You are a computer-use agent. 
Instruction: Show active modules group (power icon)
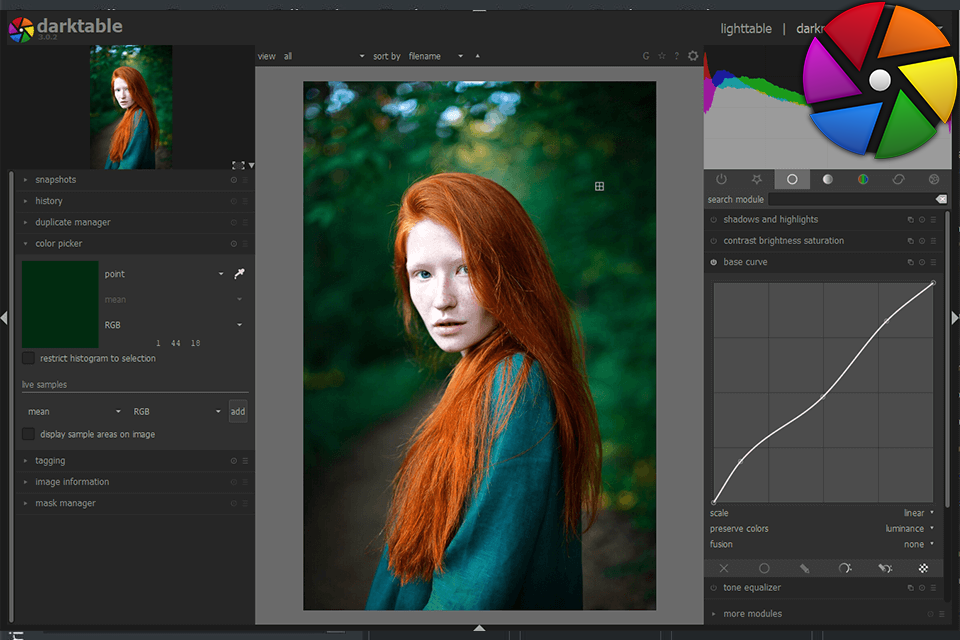[x=721, y=179]
